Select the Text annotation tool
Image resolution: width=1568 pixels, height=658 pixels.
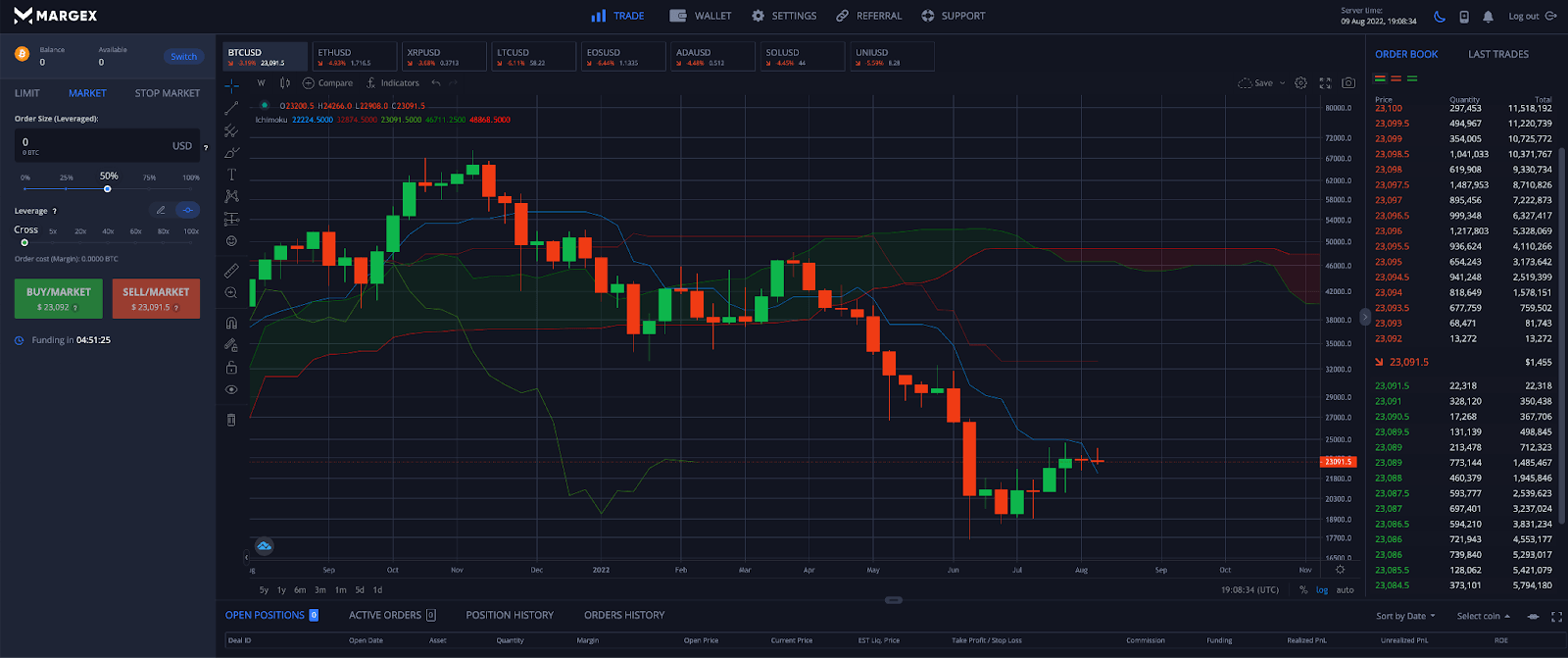[x=231, y=175]
